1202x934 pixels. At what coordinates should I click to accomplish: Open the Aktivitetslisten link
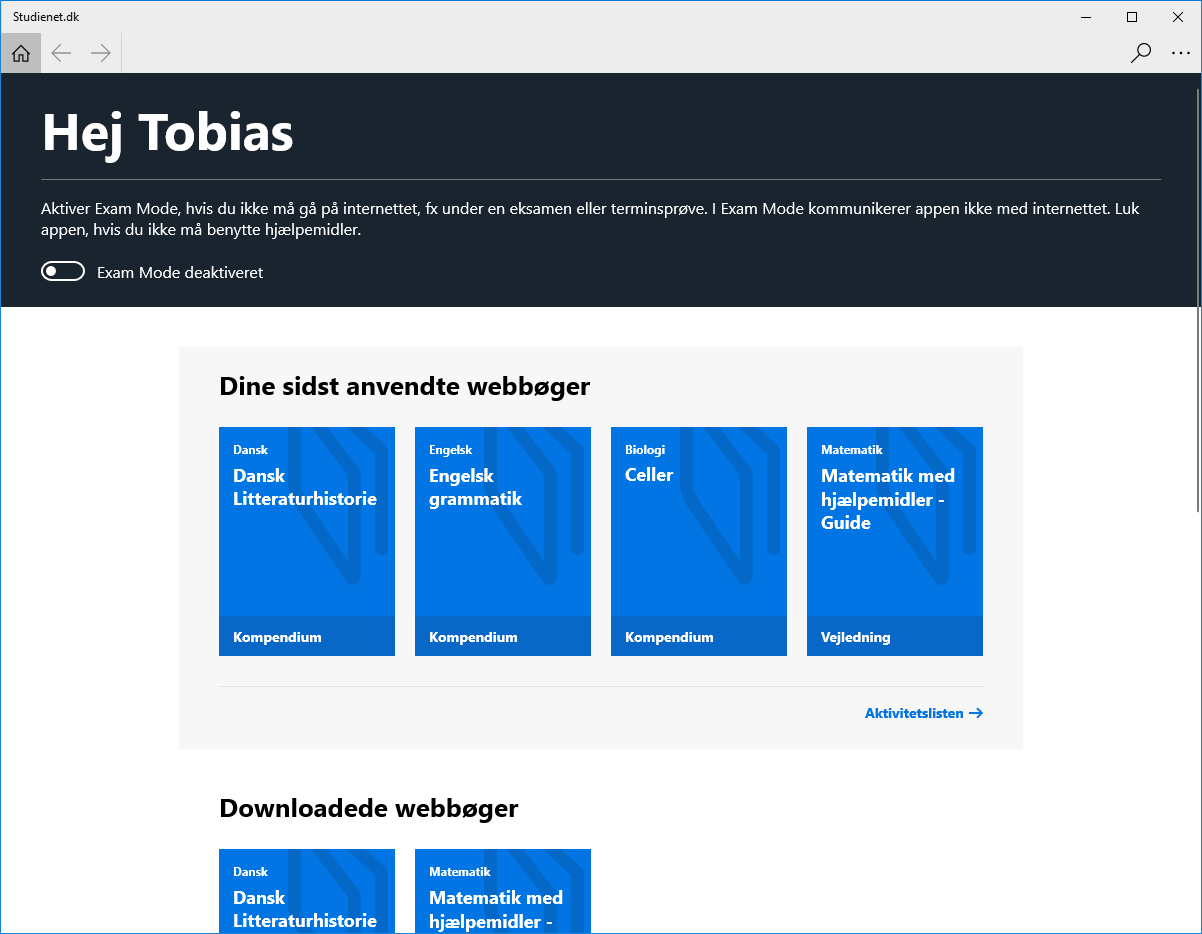pyautogui.click(x=924, y=713)
